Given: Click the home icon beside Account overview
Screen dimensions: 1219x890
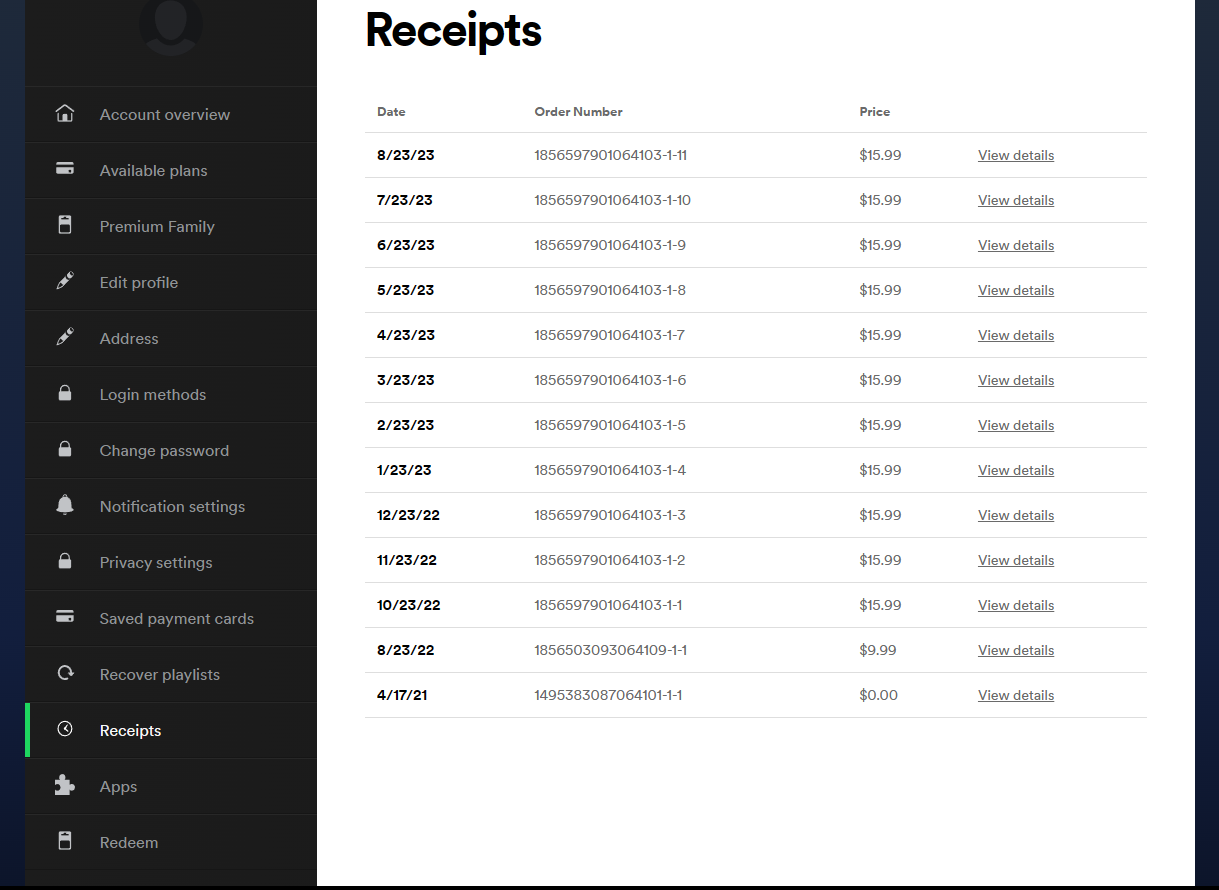Looking at the screenshot, I should 65,114.
